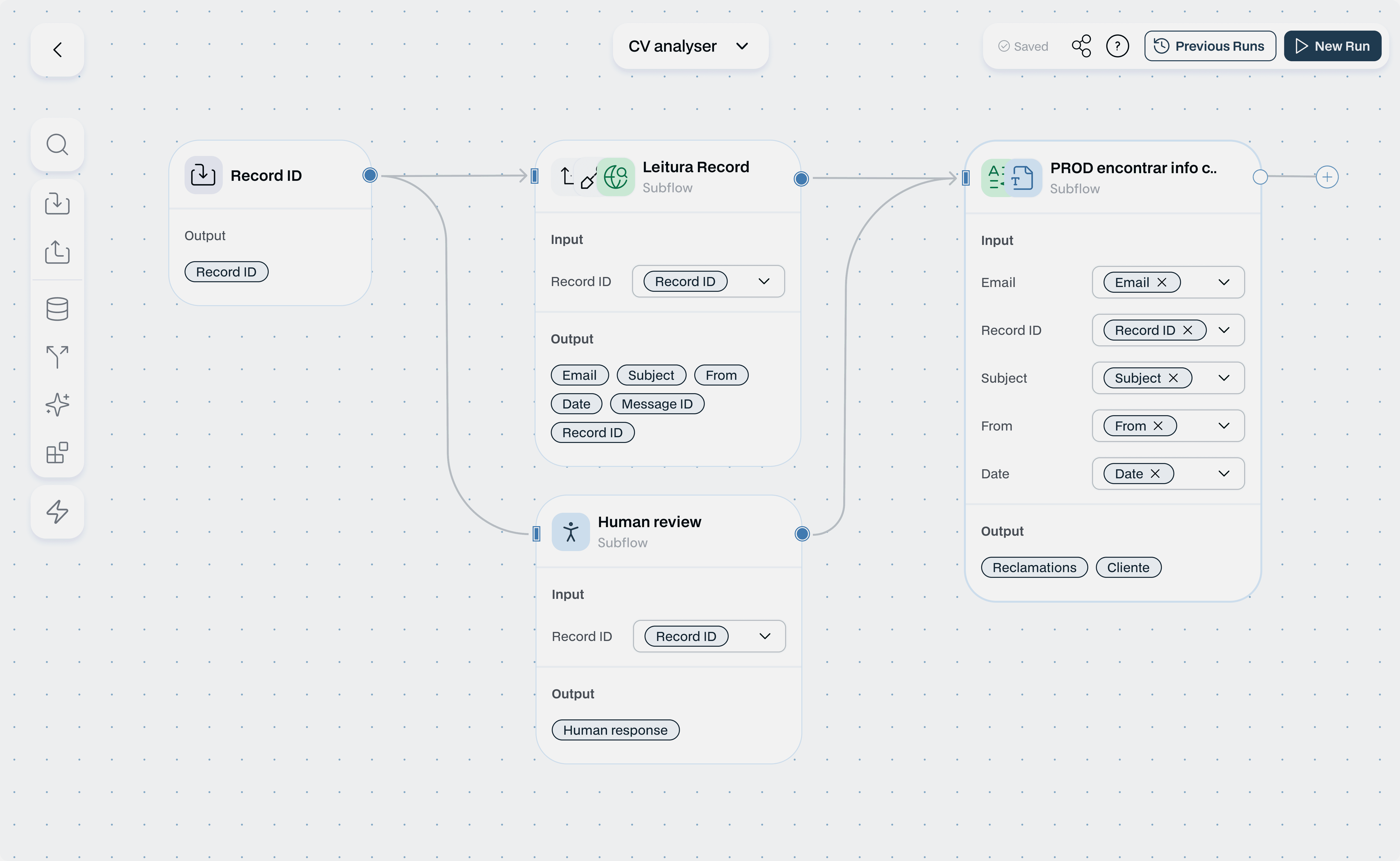Expand Leitura Record's Record ID dropdown
Screen dimensions: 1400x861
pyautogui.click(x=764, y=281)
